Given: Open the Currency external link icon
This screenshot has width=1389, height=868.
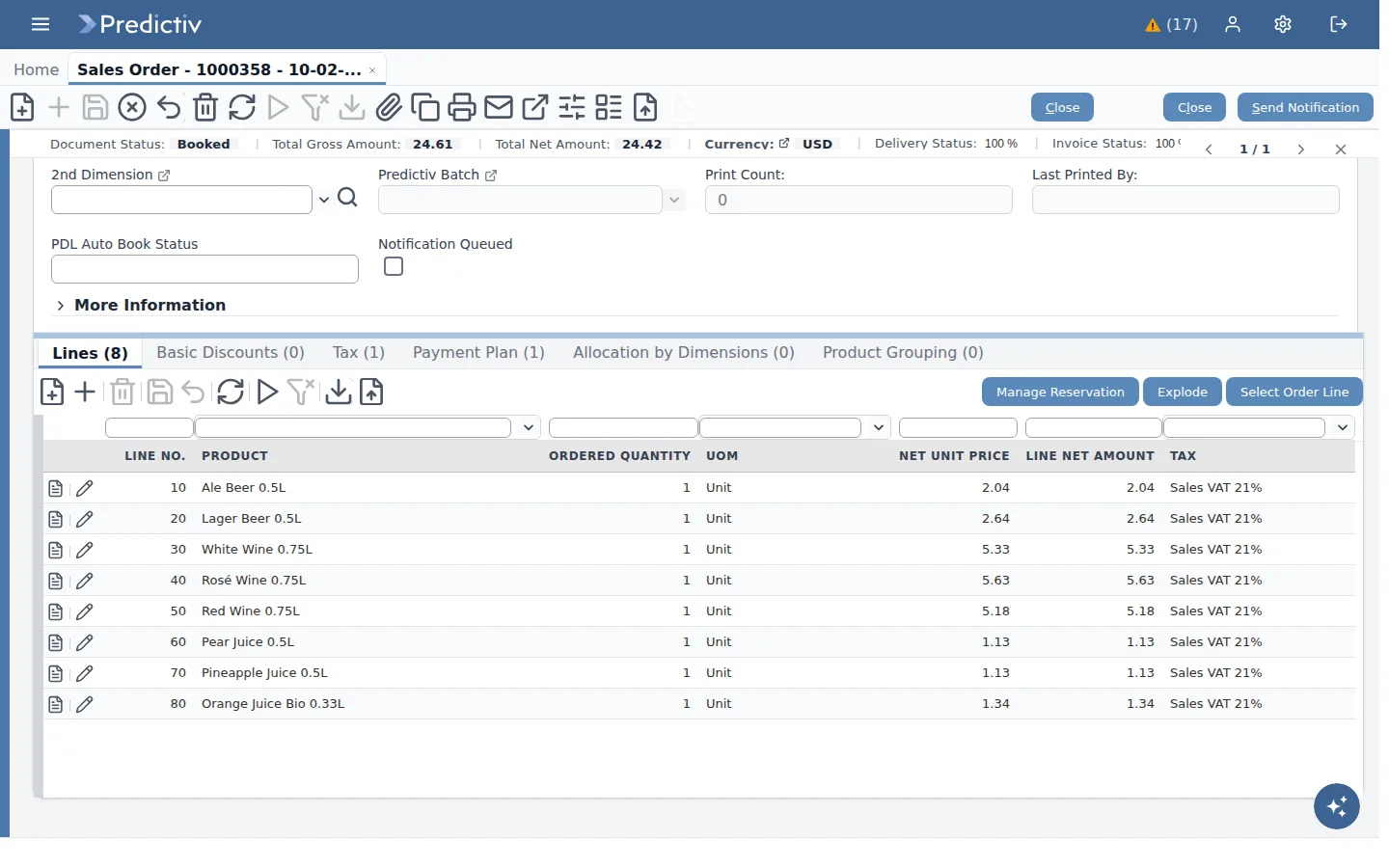Looking at the screenshot, I should click(784, 143).
